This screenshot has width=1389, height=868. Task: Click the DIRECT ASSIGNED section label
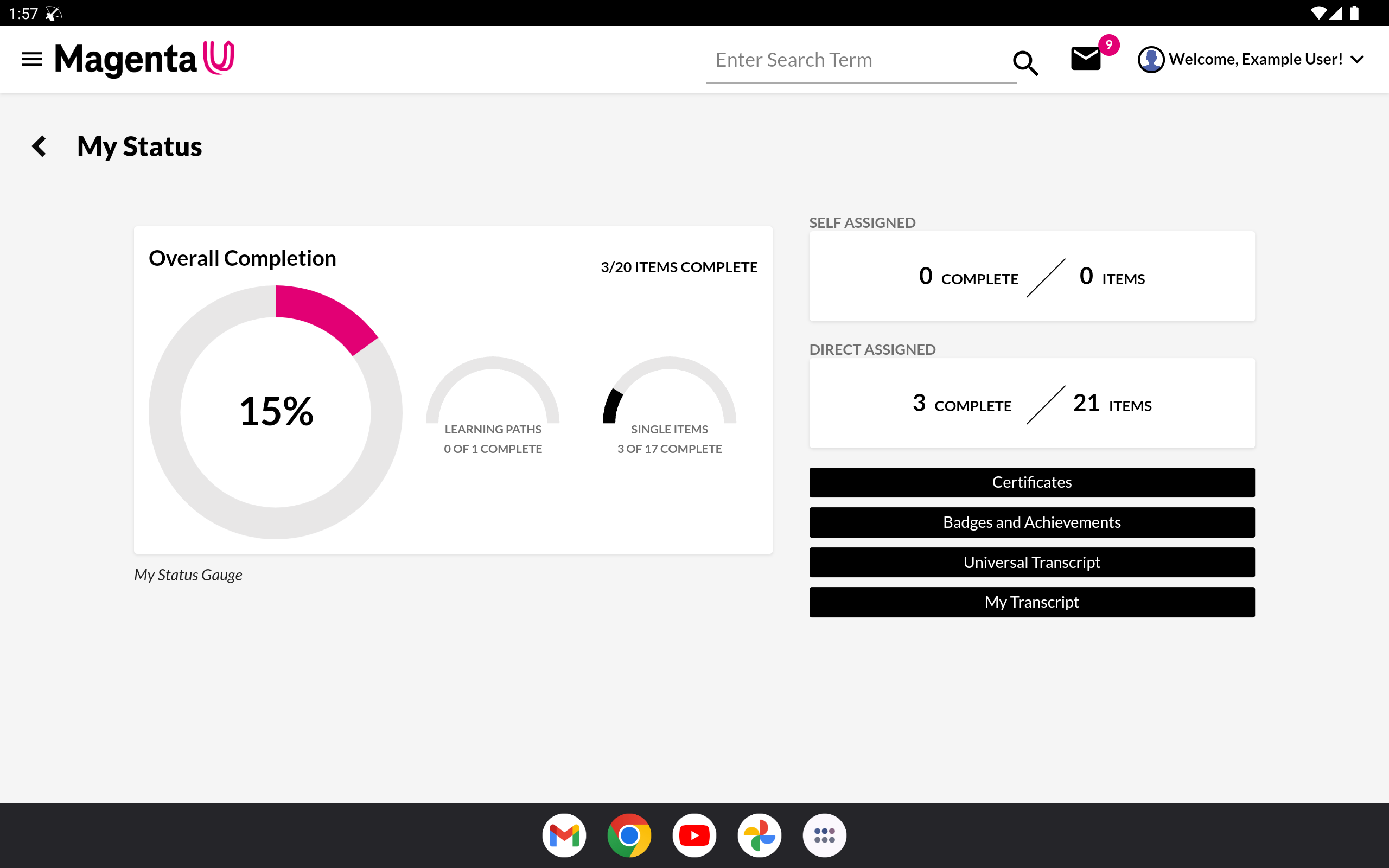[872, 349]
